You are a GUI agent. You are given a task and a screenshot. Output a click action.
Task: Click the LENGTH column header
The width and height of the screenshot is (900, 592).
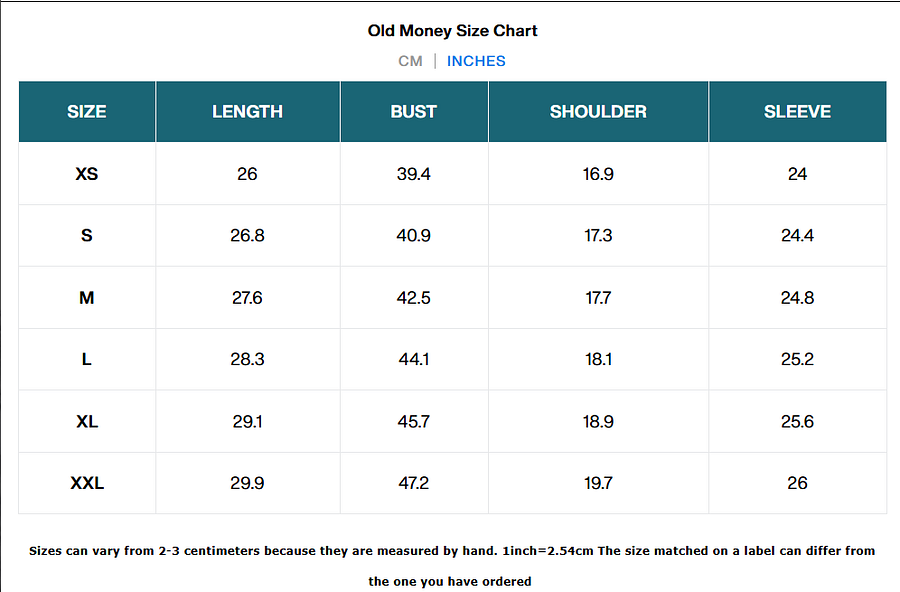[x=247, y=112]
